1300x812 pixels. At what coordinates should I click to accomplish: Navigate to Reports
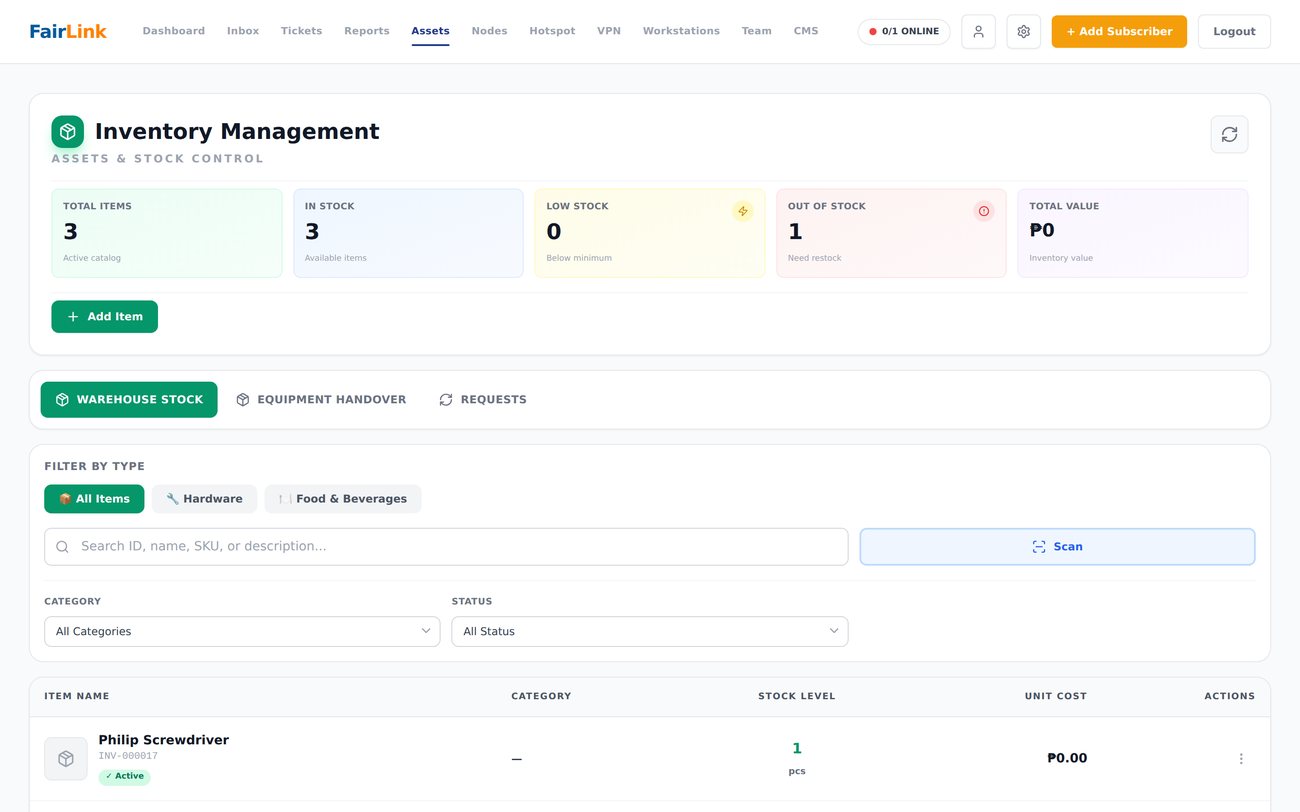[367, 31]
